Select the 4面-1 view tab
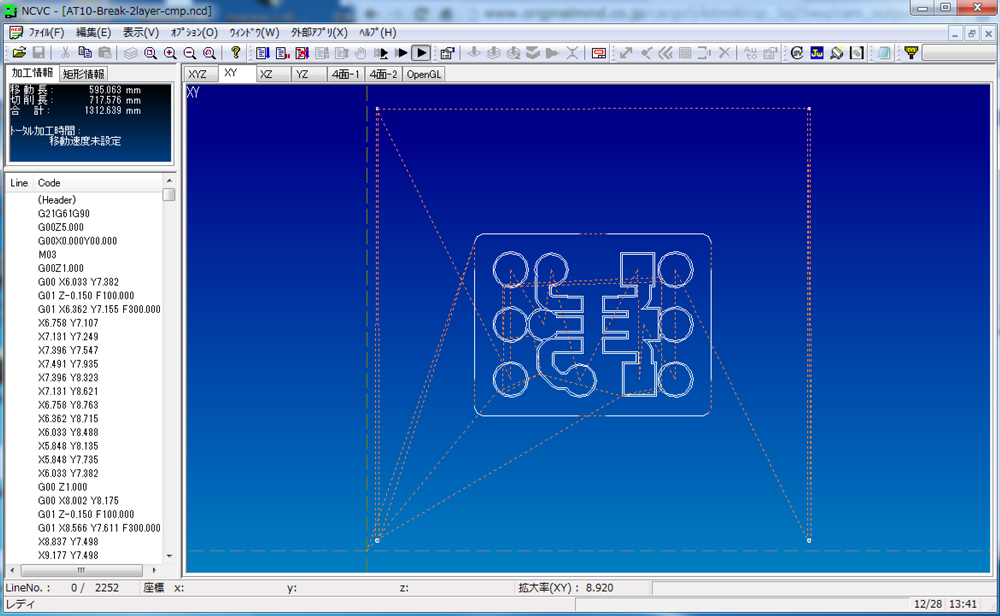Image resolution: width=1000 pixels, height=616 pixels. point(346,74)
